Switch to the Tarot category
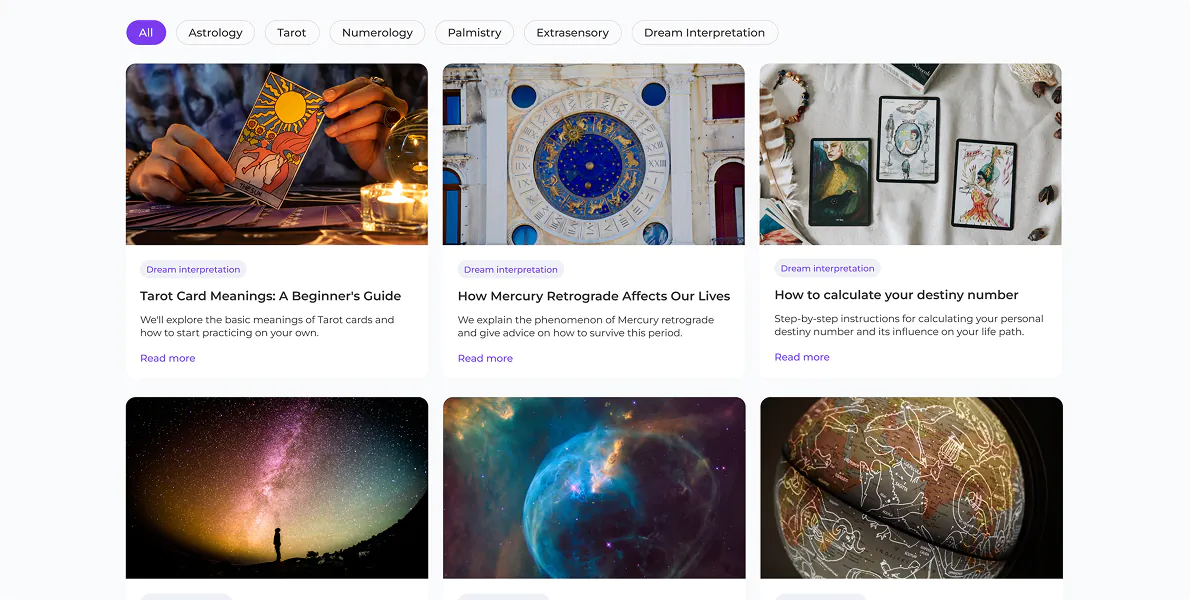The image size is (1190, 600). [x=291, y=33]
